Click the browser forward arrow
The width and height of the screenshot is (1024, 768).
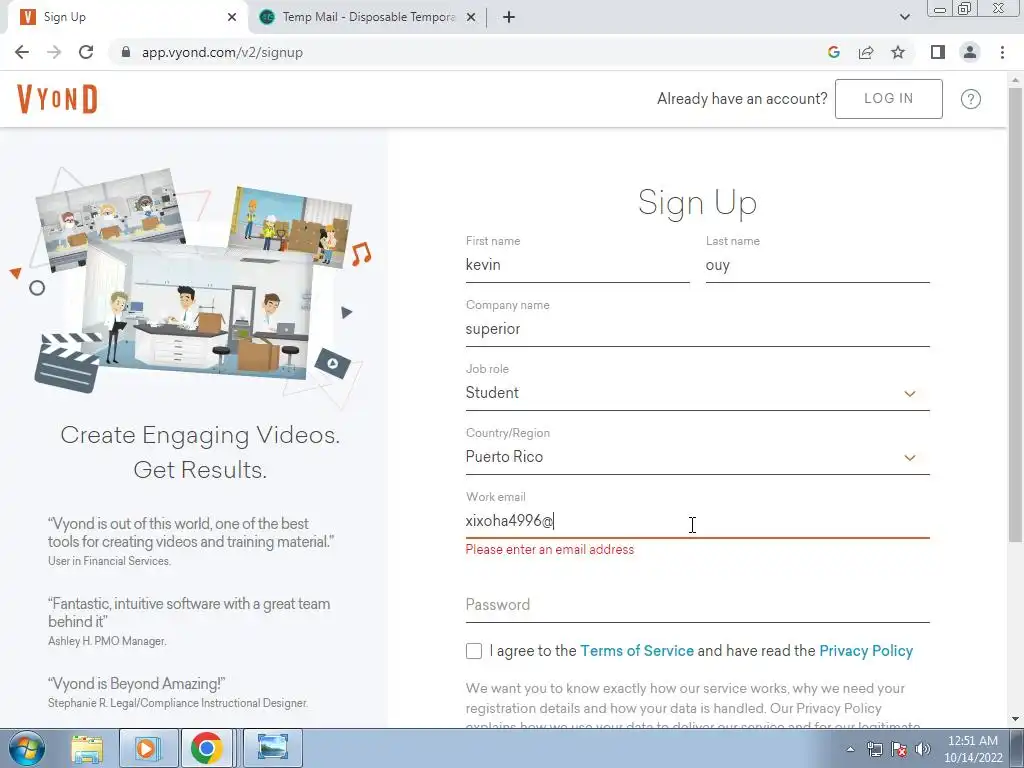pos(54,52)
